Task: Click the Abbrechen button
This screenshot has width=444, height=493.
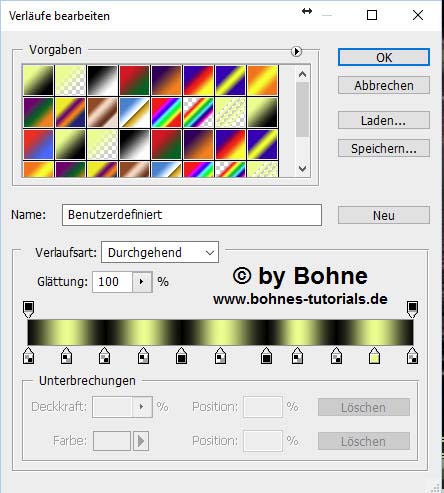Action: point(384,85)
